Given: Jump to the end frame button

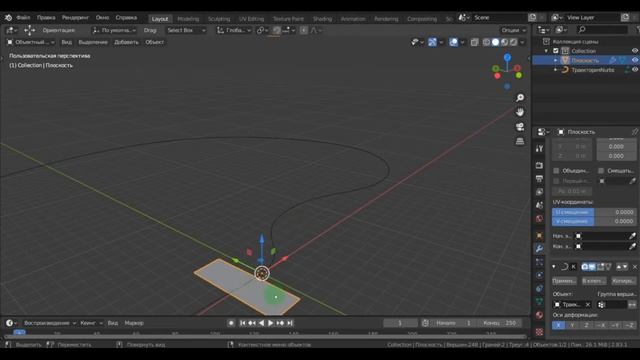Looking at the screenshot, I should pyautogui.click(x=290, y=323).
